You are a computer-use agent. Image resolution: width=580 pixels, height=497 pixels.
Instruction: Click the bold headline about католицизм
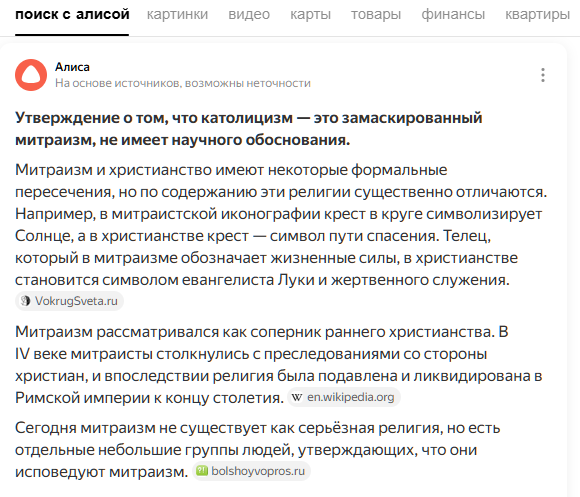point(249,129)
